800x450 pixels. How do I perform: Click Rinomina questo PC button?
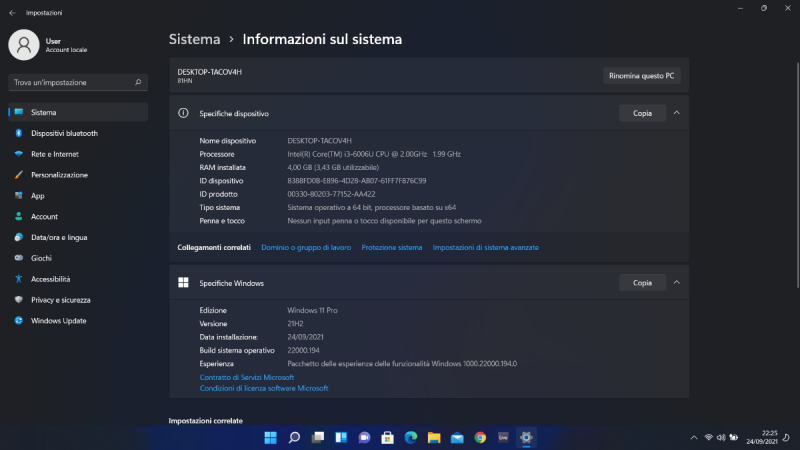[x=641, y=76]
